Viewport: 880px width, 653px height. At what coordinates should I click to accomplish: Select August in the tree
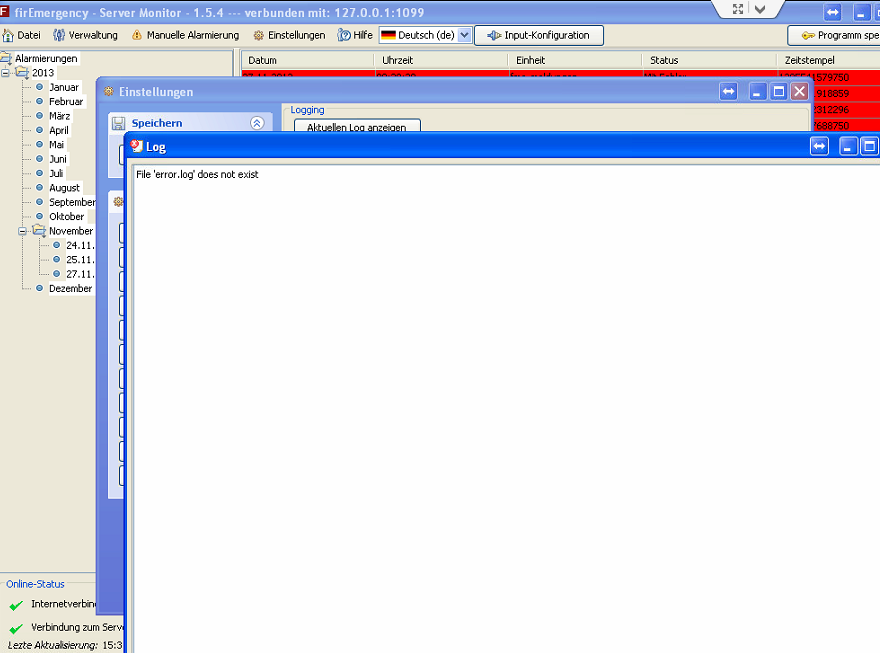point(64,188)
